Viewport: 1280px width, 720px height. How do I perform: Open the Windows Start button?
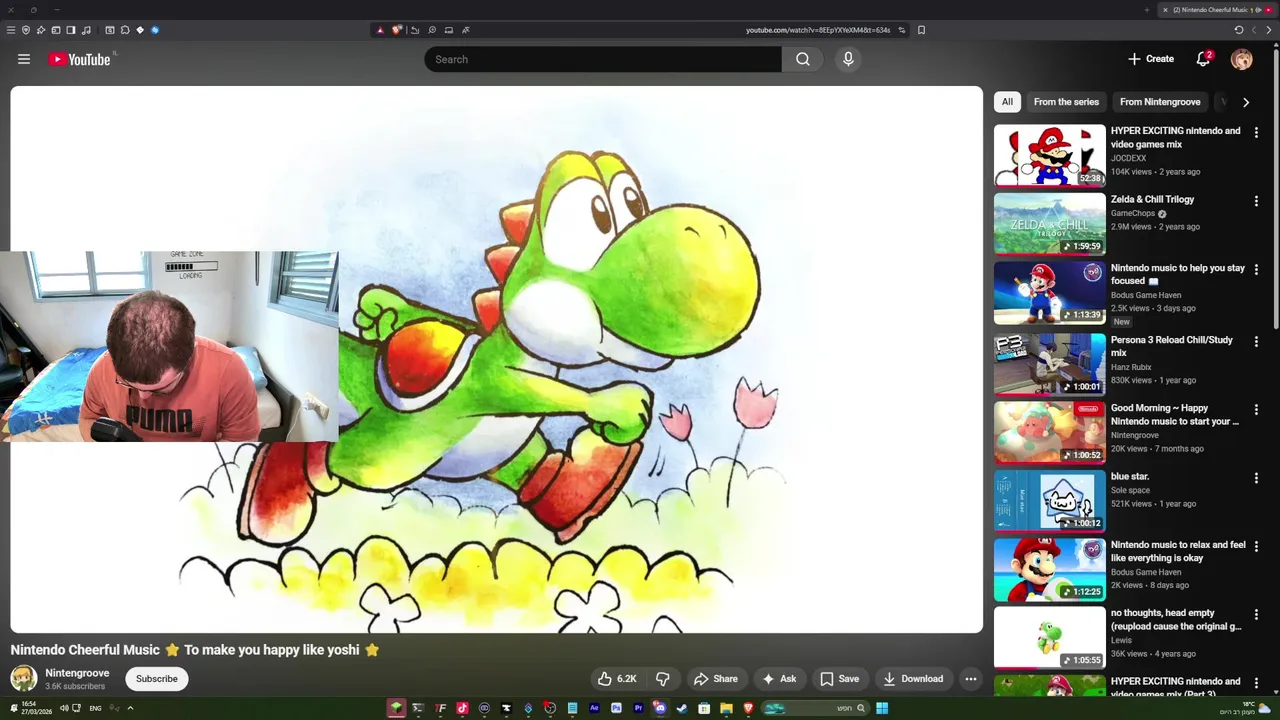[882, 708]
